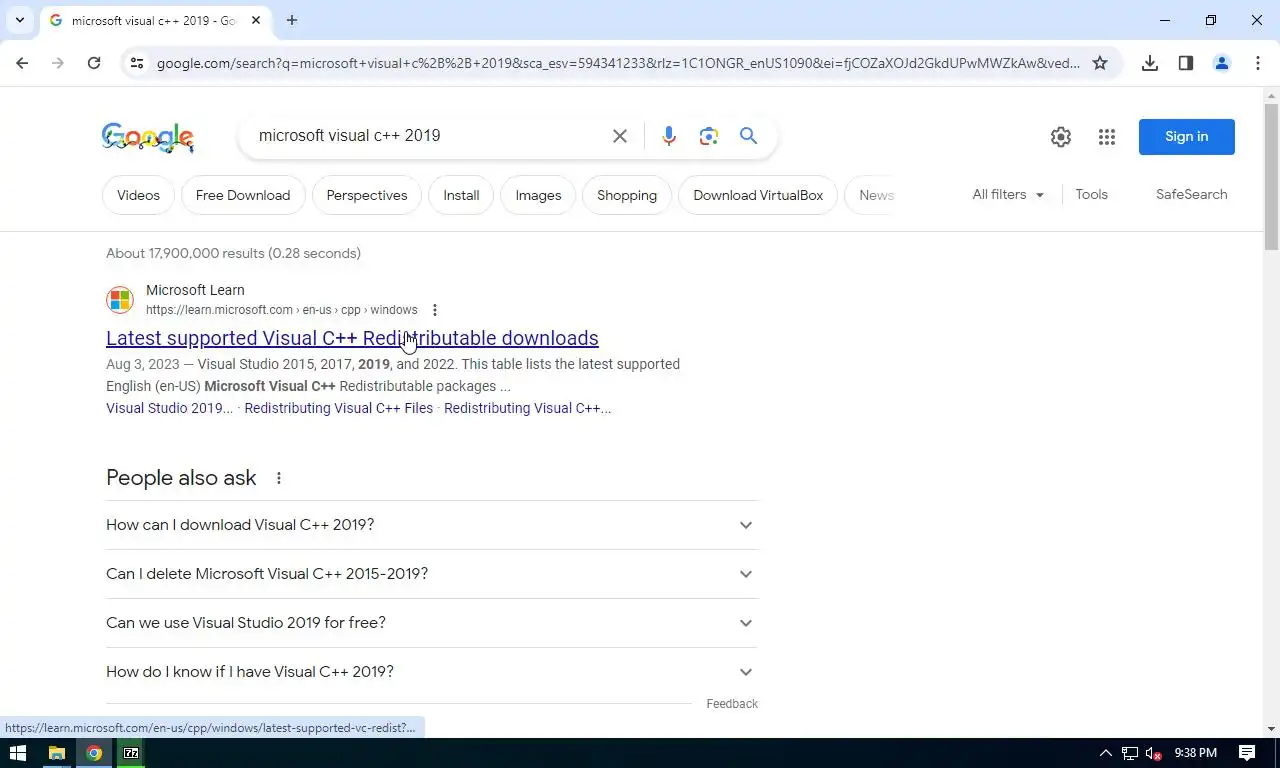
Task: Open the three-dot menu beside learn.microsoft.com result
Action: coord(434,310)
